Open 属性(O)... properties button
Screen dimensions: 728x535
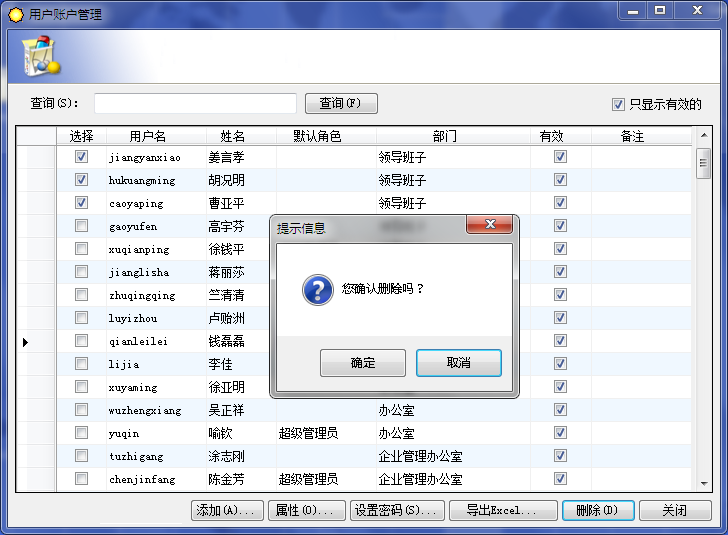[307, 510]
